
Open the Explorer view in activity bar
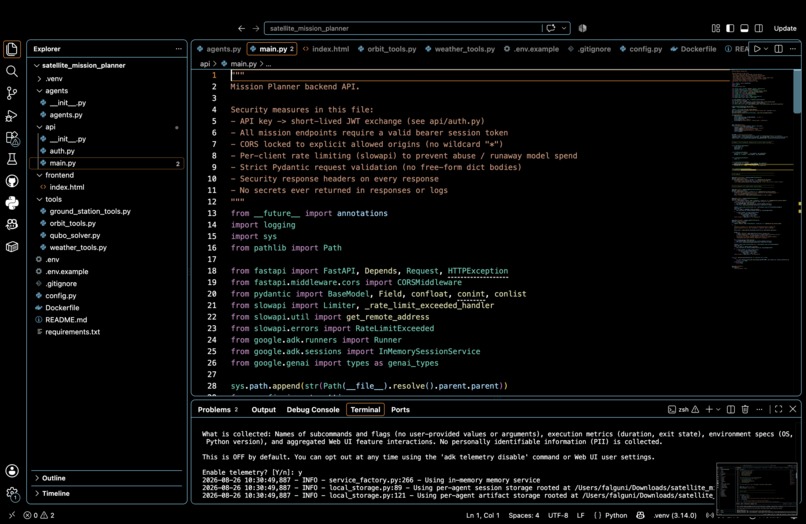pyautogui.click(x=12, y=49)
